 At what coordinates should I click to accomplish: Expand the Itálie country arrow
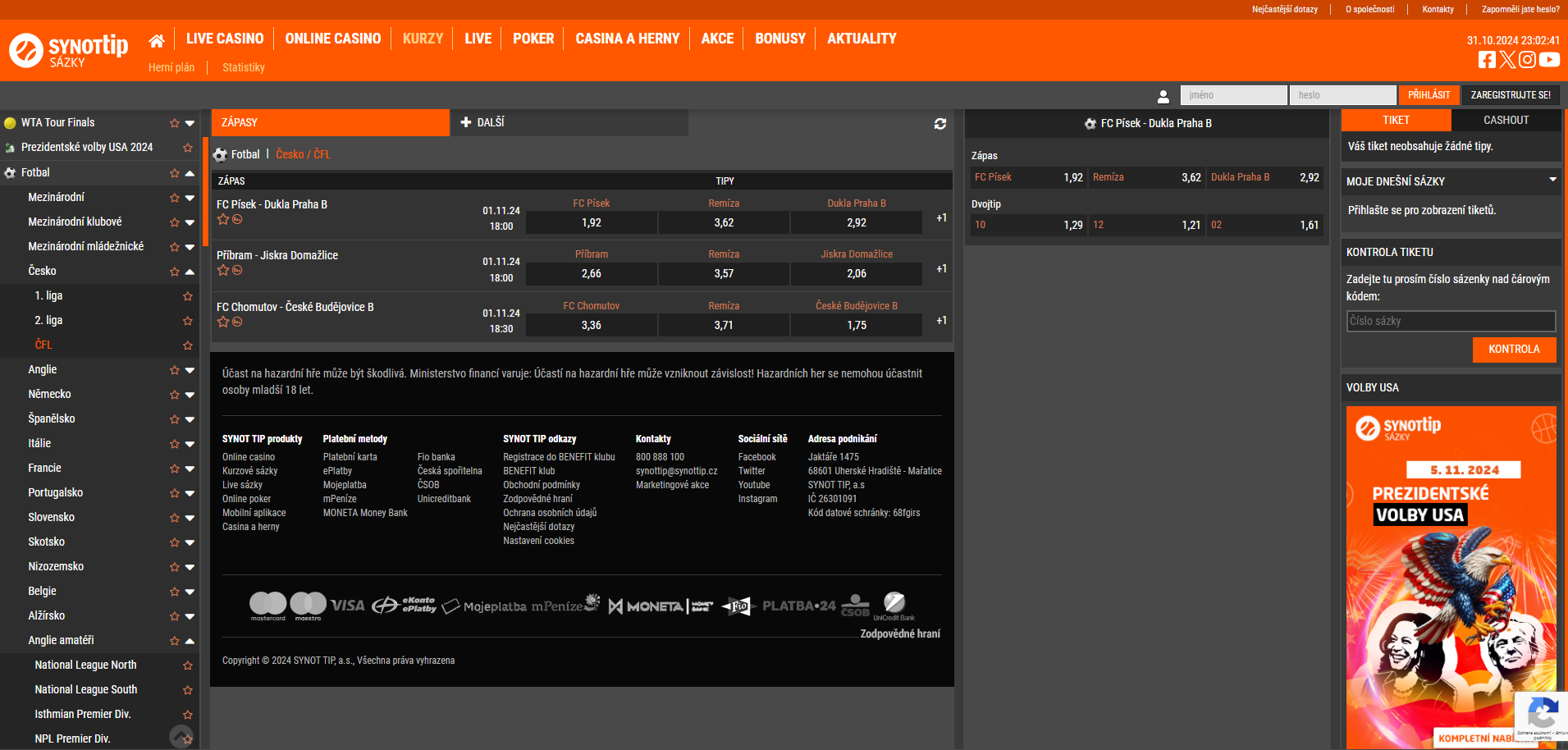pyautogui.click(x=190, y=444)
